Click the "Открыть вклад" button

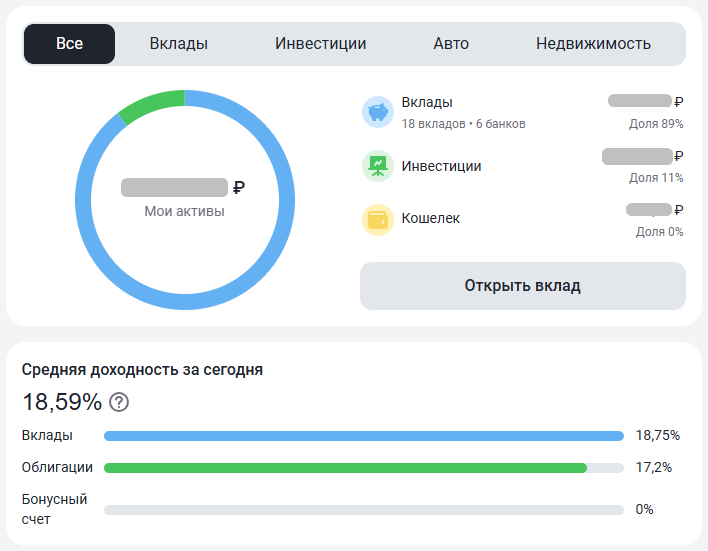pyautogui.click(x=523, y=286)
